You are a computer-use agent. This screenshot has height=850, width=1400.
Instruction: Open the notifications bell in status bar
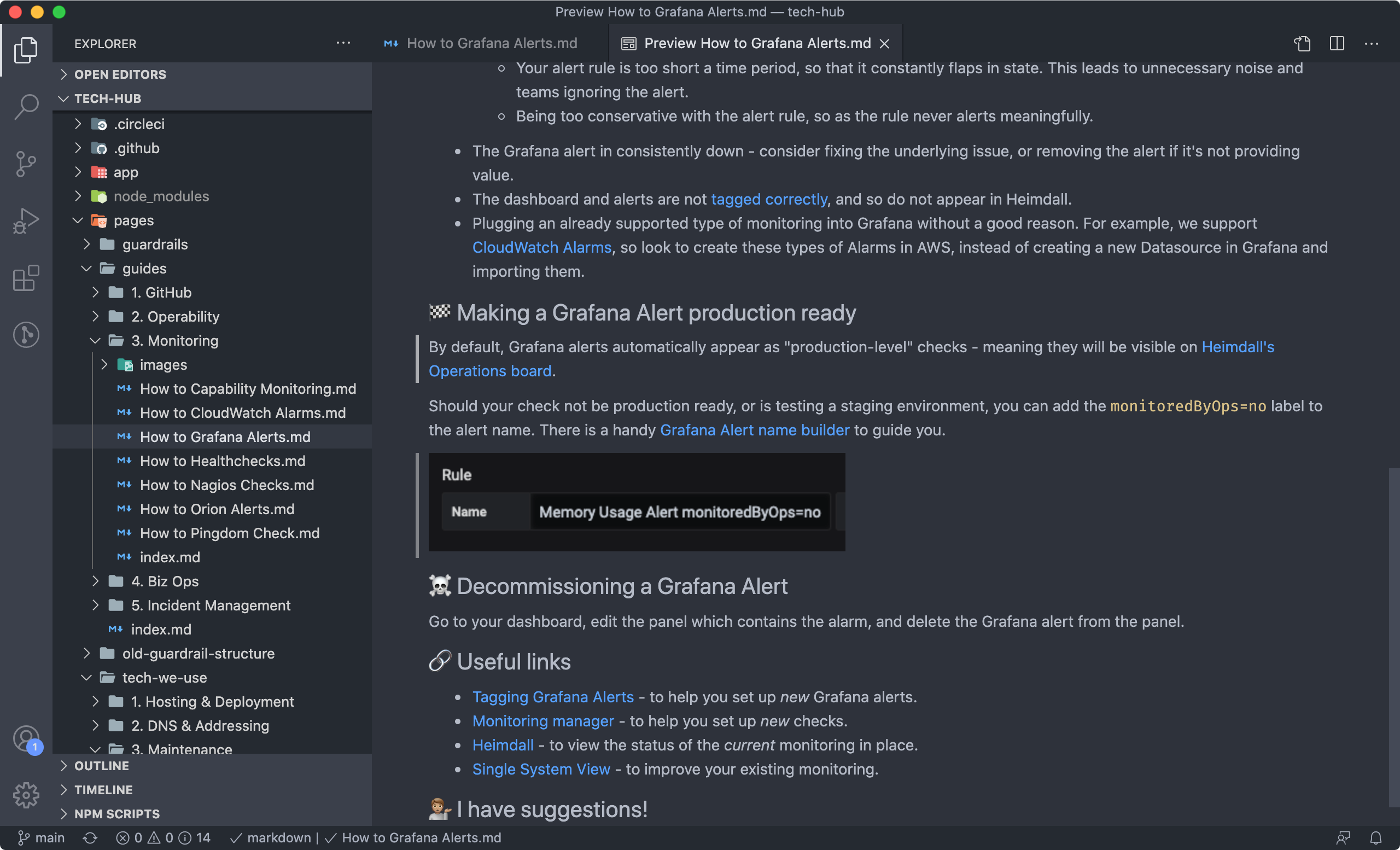pos(1375,837)
